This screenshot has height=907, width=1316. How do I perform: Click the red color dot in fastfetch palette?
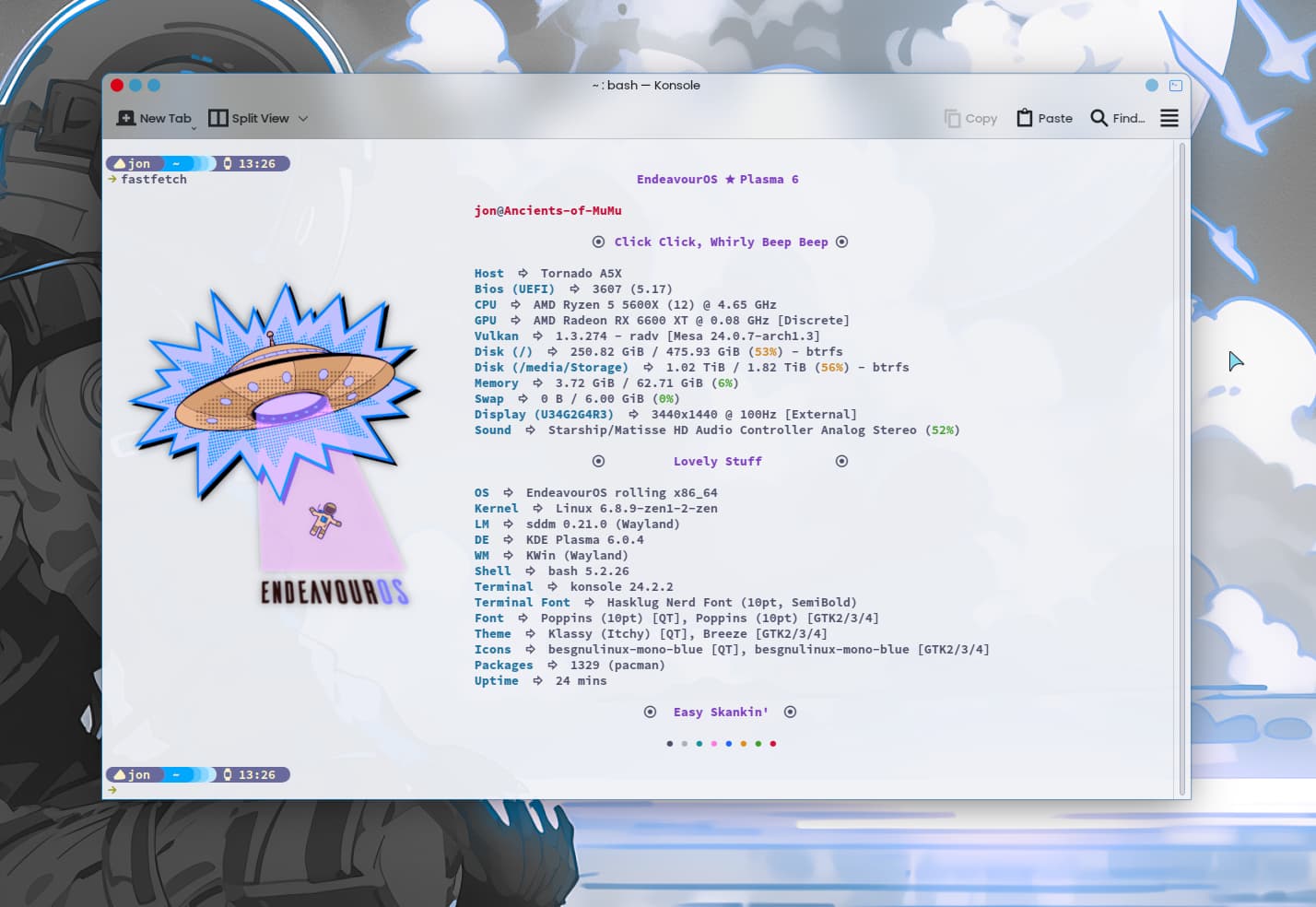(772, 744)
